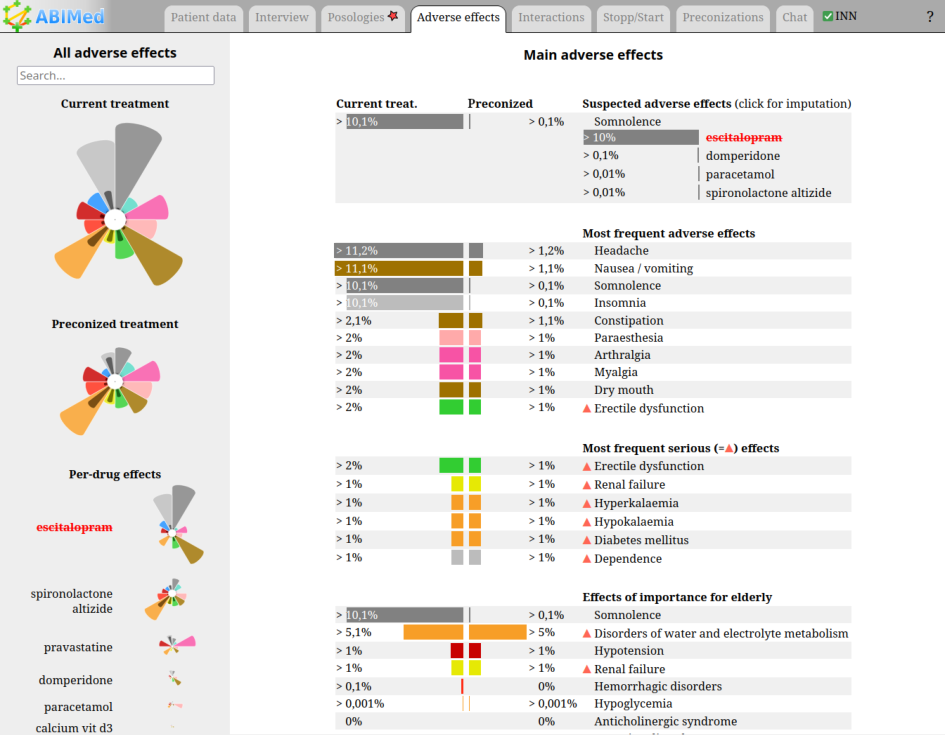Click the triangle beside Disorders of water and electrolyte

coord(586,633)
